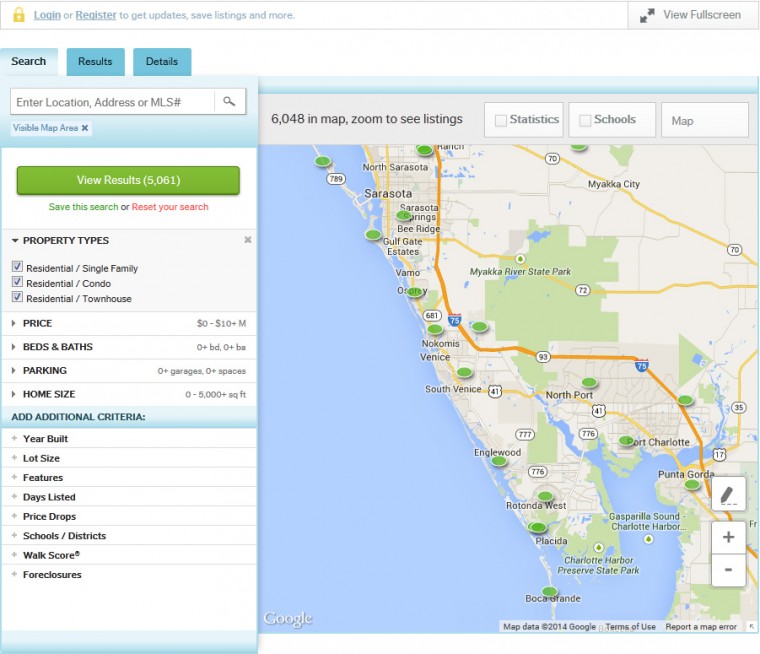Remove the Visible Map Area filter tag
This screenshot has width=760, height=654.
[x=85, y=128]
